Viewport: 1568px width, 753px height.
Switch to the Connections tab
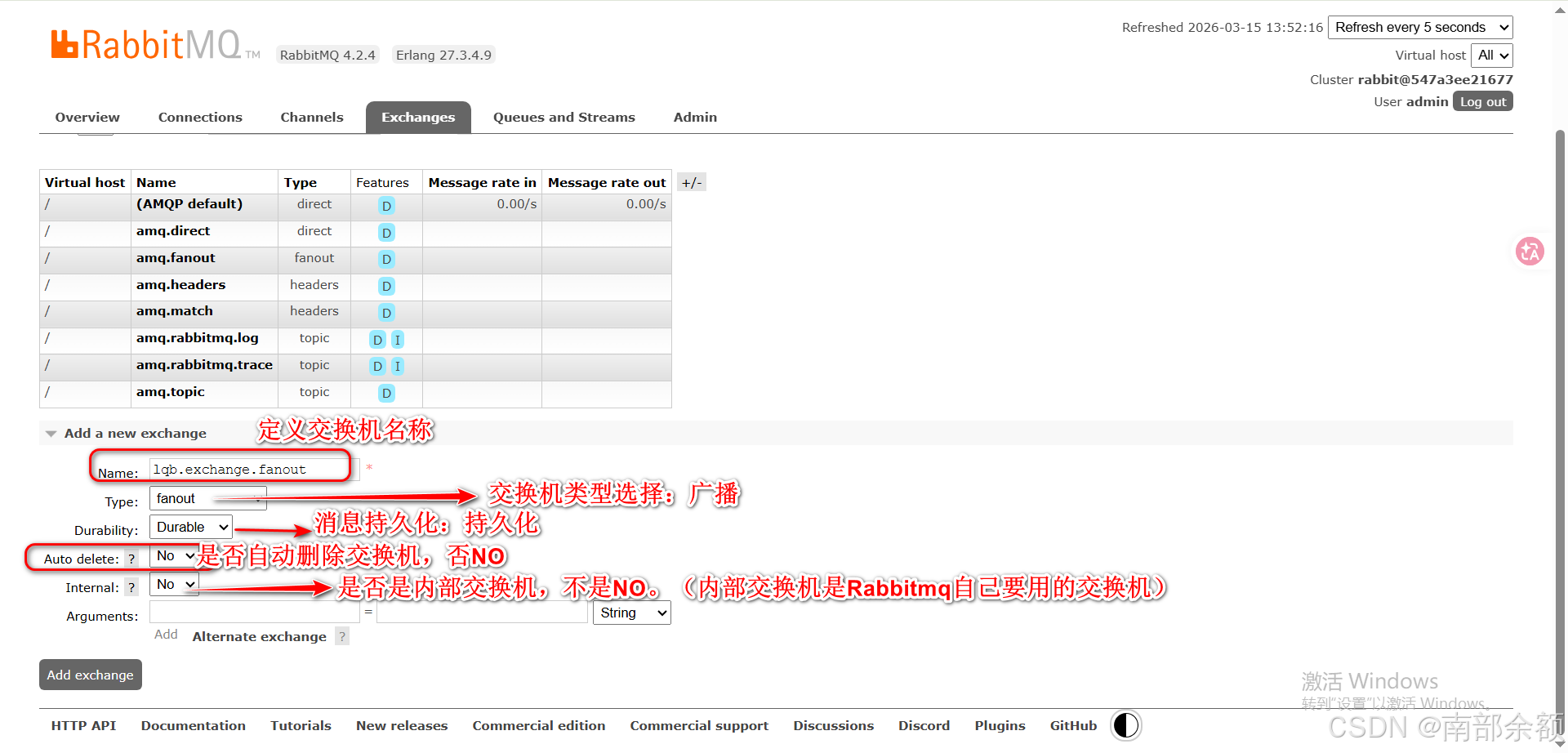click(200, 118)
